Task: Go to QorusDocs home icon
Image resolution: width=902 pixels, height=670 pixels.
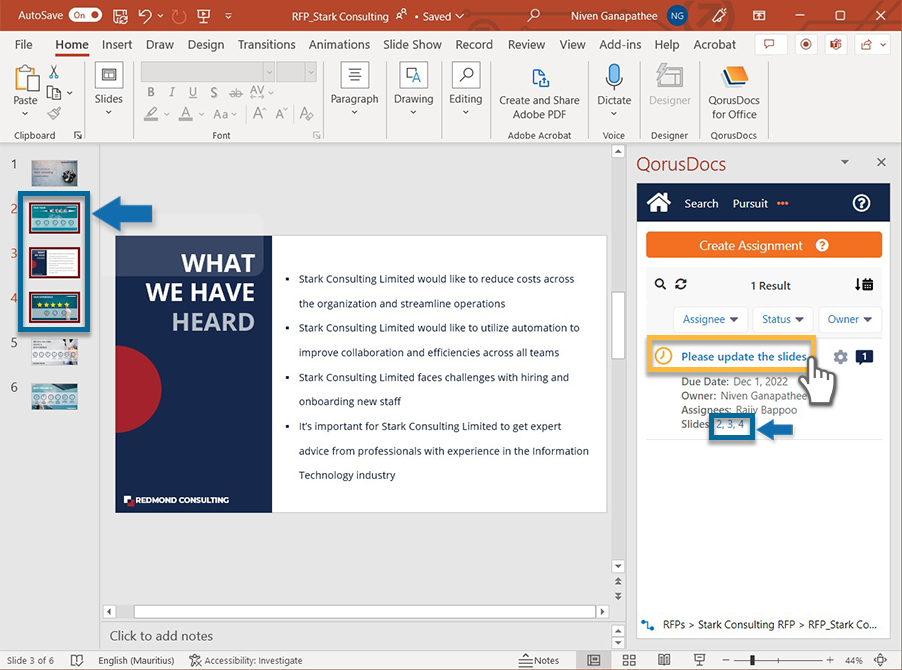Action: pos(659,203)
